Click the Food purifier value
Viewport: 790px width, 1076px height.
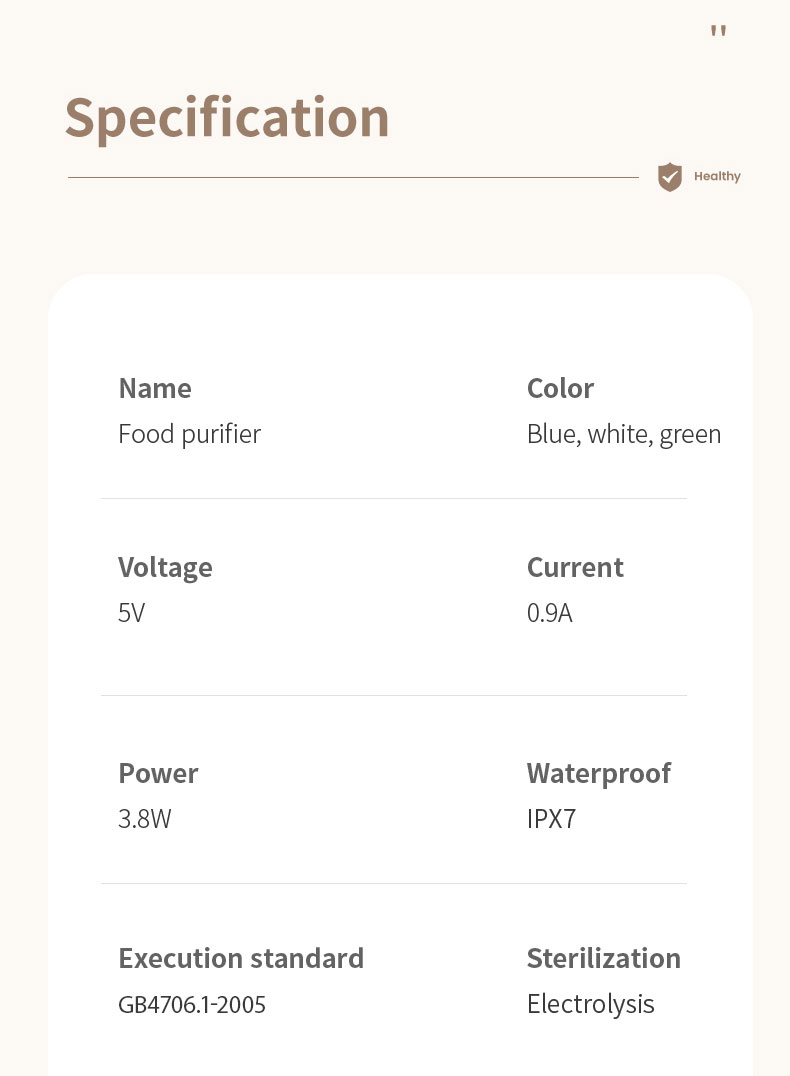[x=189, y=434]
